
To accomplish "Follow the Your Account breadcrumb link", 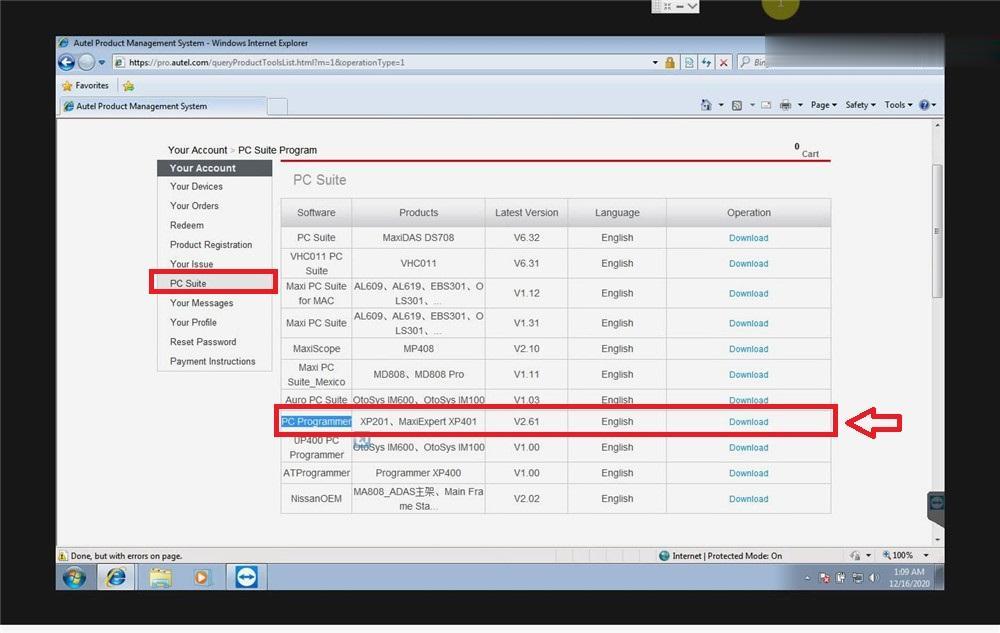I will (x=197, y=150).
